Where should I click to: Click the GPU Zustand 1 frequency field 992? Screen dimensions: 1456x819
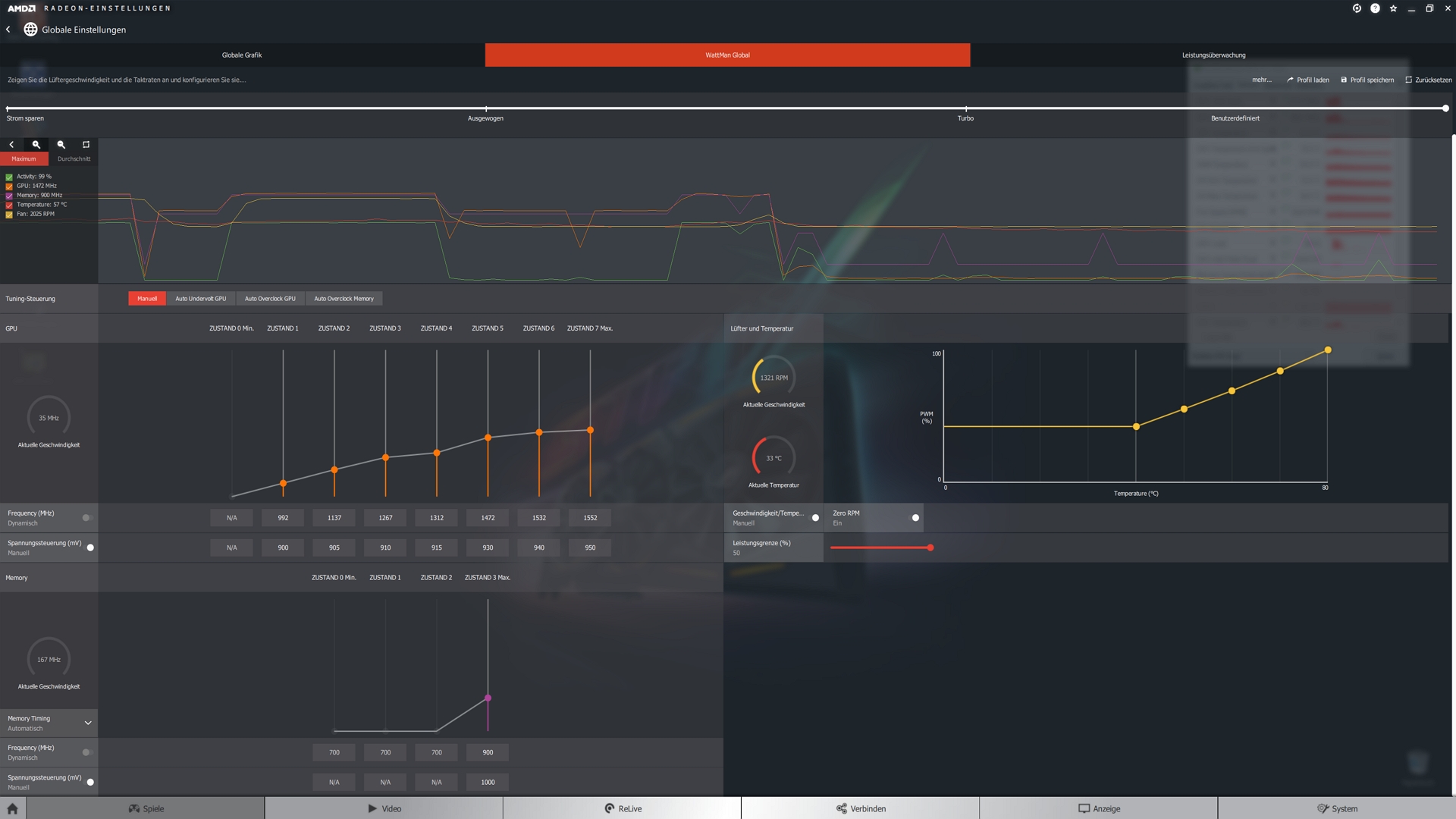pos(283,518)
